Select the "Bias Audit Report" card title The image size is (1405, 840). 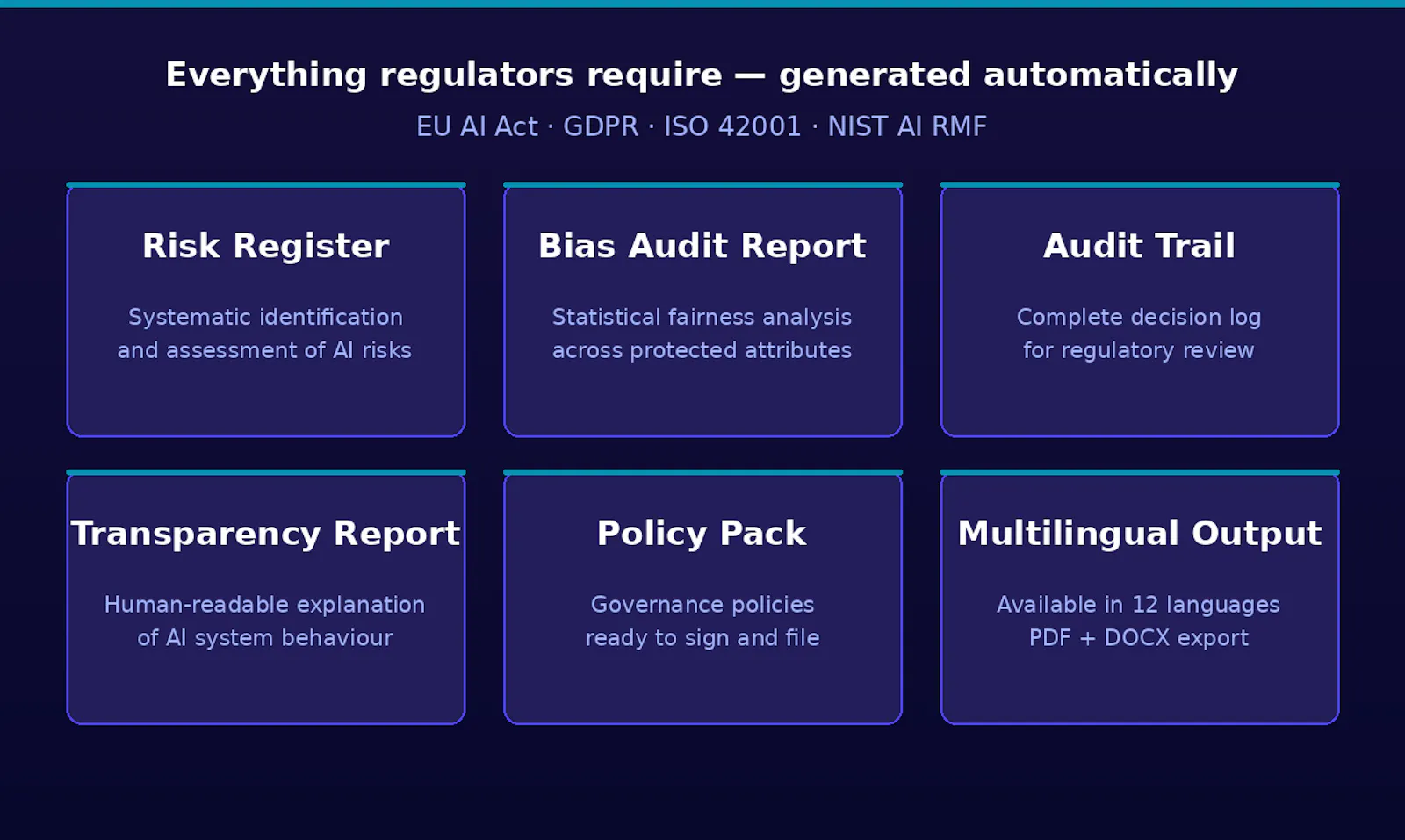tap(702, 246)
